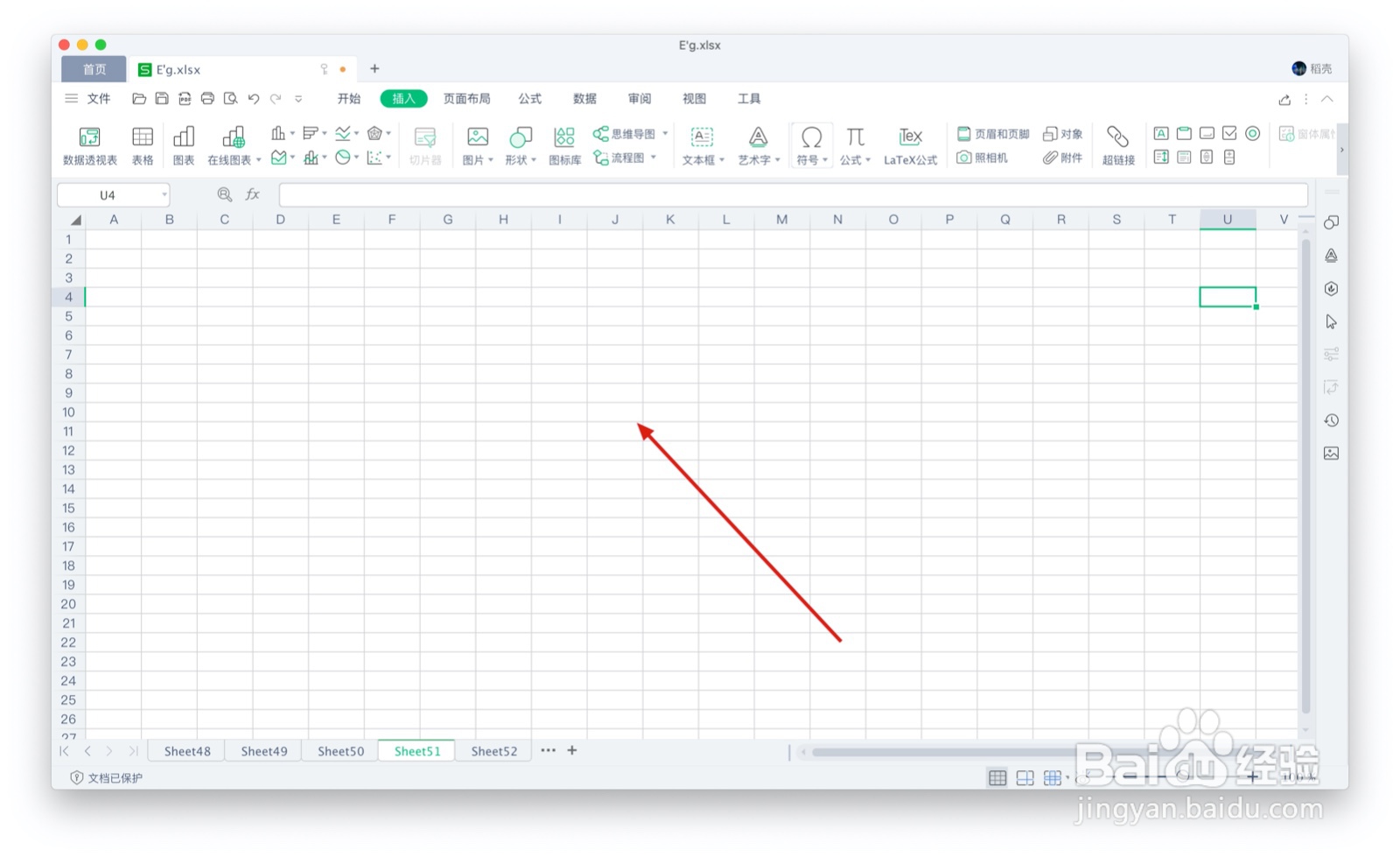Go to the previous sheet arrow
This screenshot has height=857, width=1400.
pos(87,751)
